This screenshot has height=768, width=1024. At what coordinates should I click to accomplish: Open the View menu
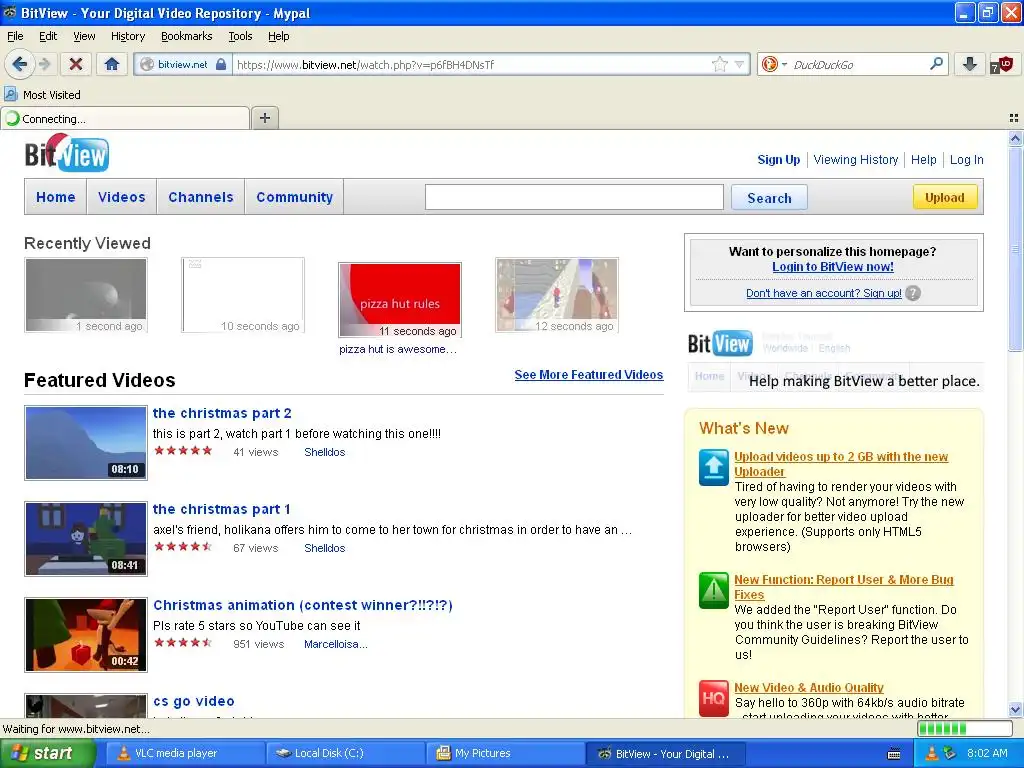(84, 36)
